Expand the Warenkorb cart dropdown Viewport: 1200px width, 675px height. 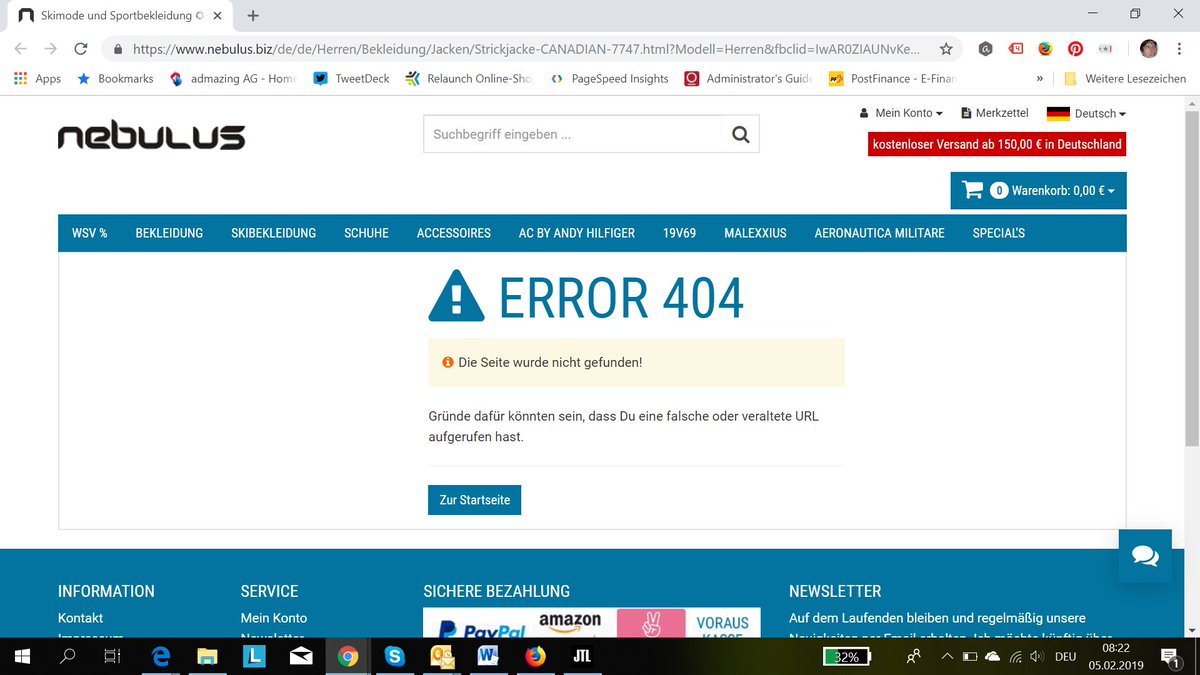pos(1038,190)
